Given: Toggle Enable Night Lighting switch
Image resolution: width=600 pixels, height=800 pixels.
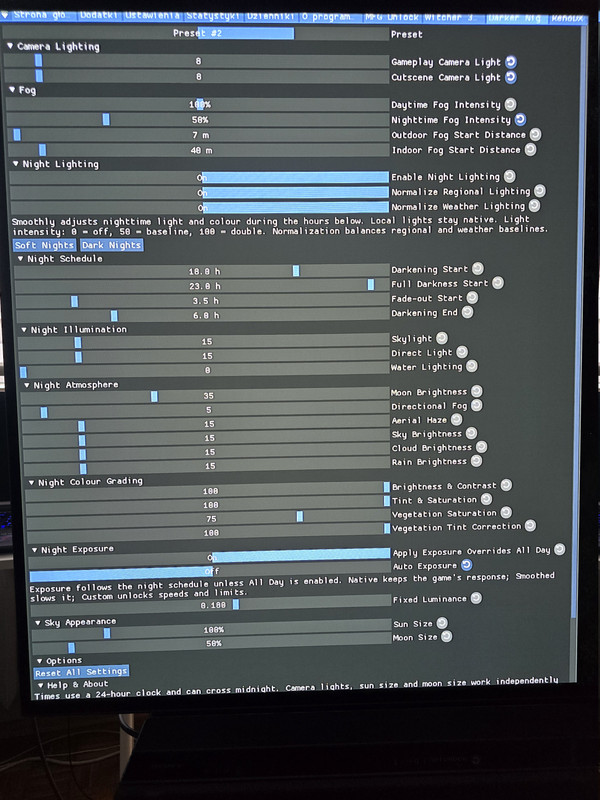Looking at the screenshot, I should click(199, 178).
